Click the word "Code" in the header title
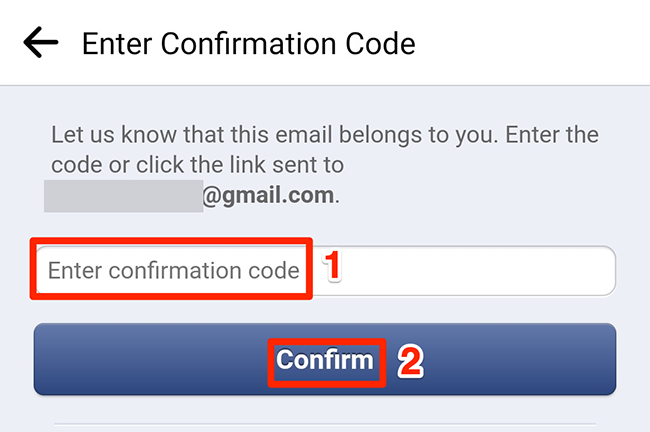Screen dimensions: 650x432 point(381,44)
